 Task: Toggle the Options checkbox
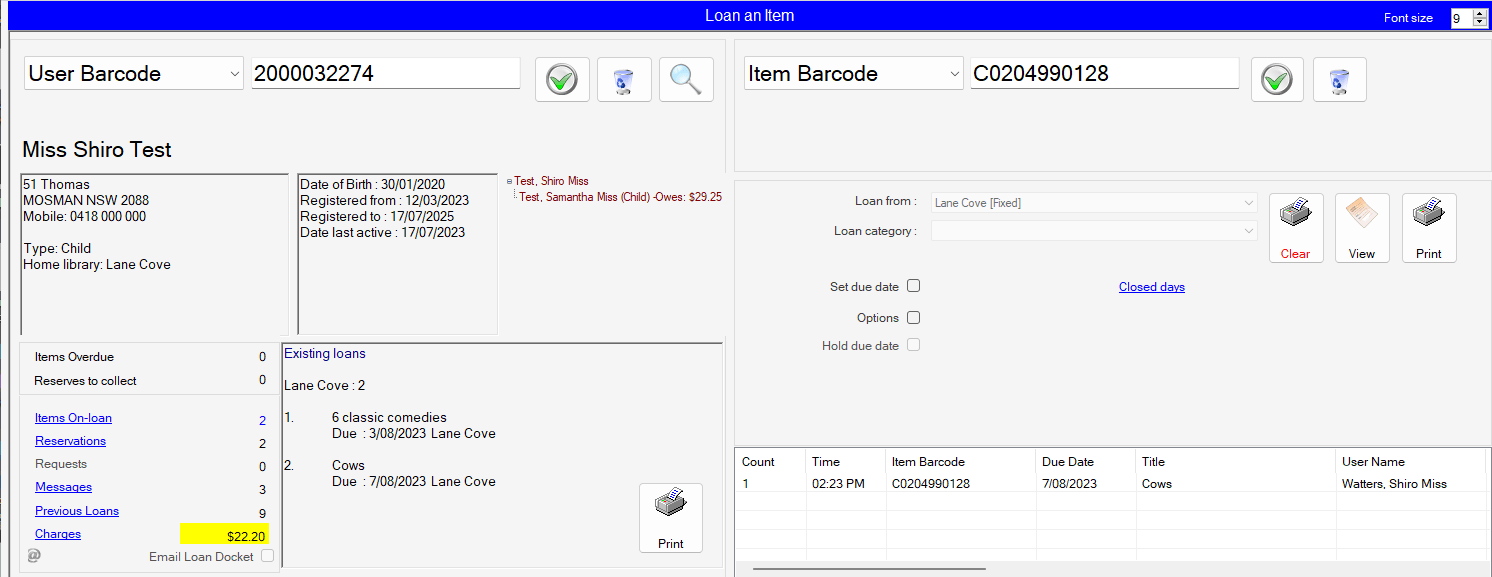tap(913, 317)
